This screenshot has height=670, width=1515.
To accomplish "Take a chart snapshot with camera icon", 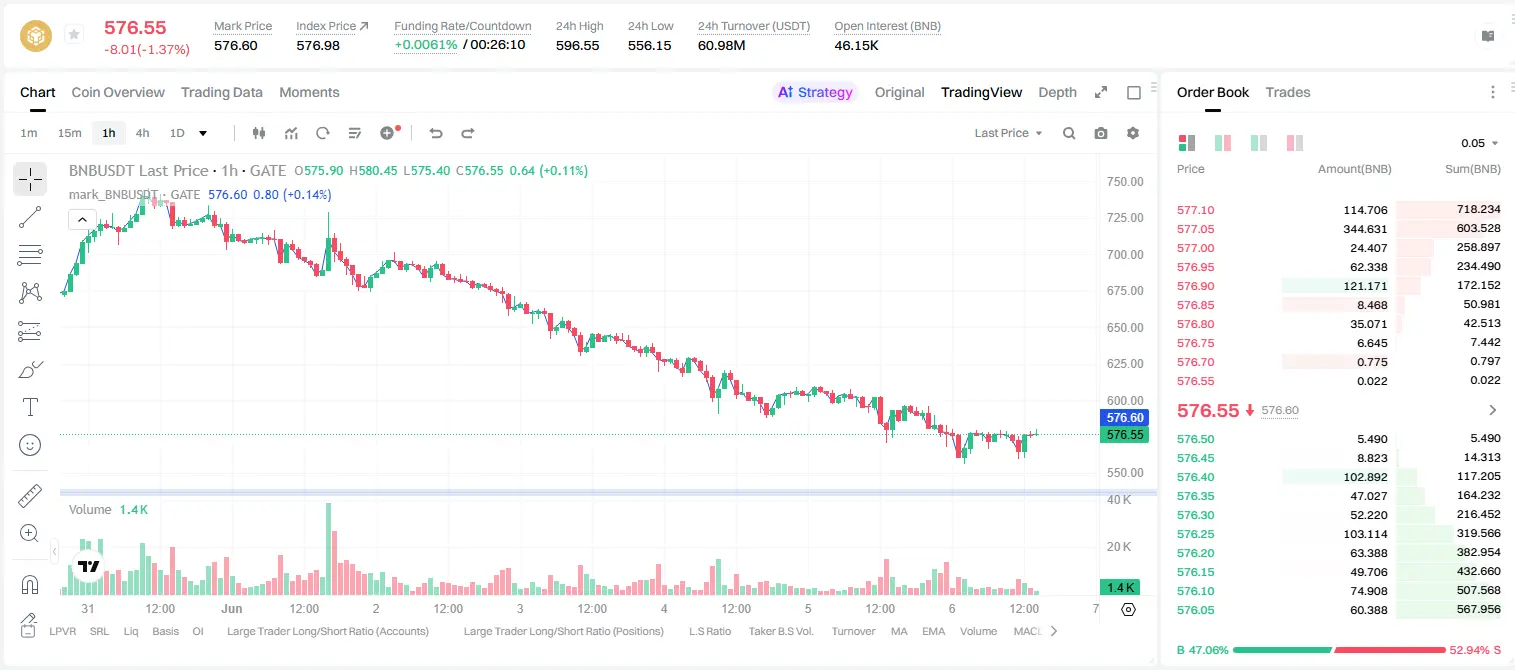I will point(1101,133).
